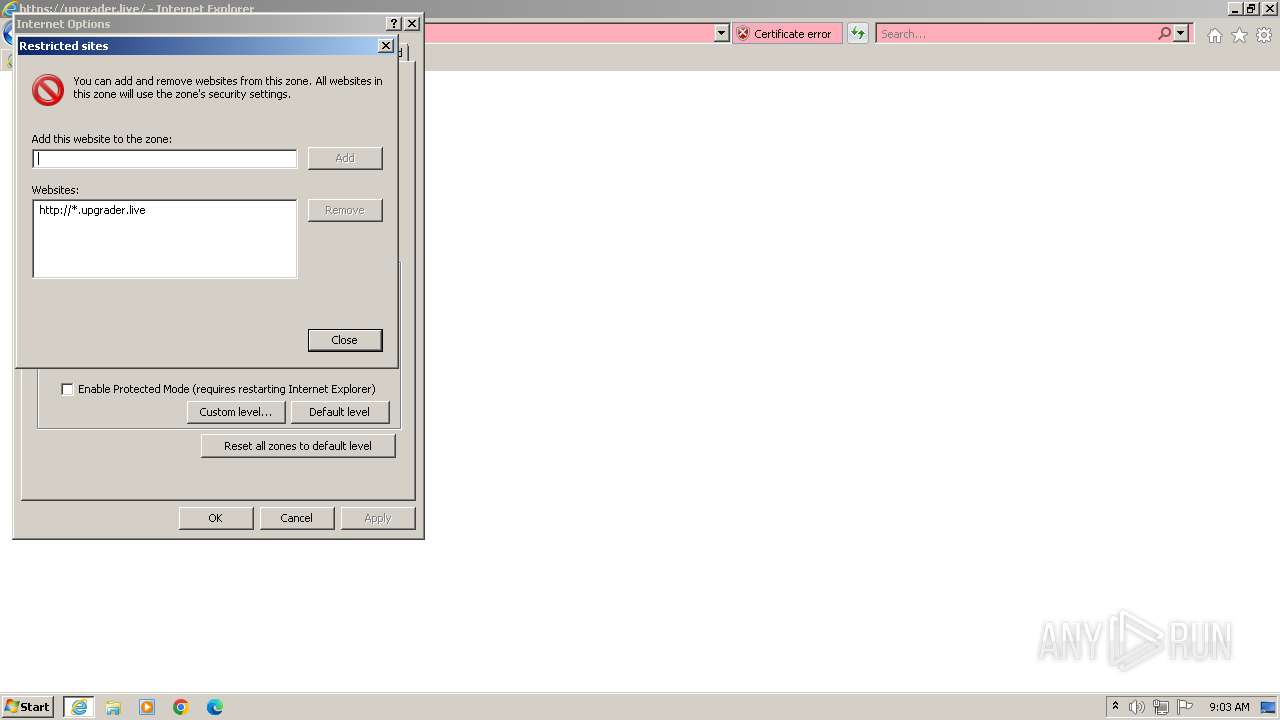Image resolution: width=1280 pixels, height=720 pixels.
Task: Open Favorites star icon
Action: (x=1239, y=35)
